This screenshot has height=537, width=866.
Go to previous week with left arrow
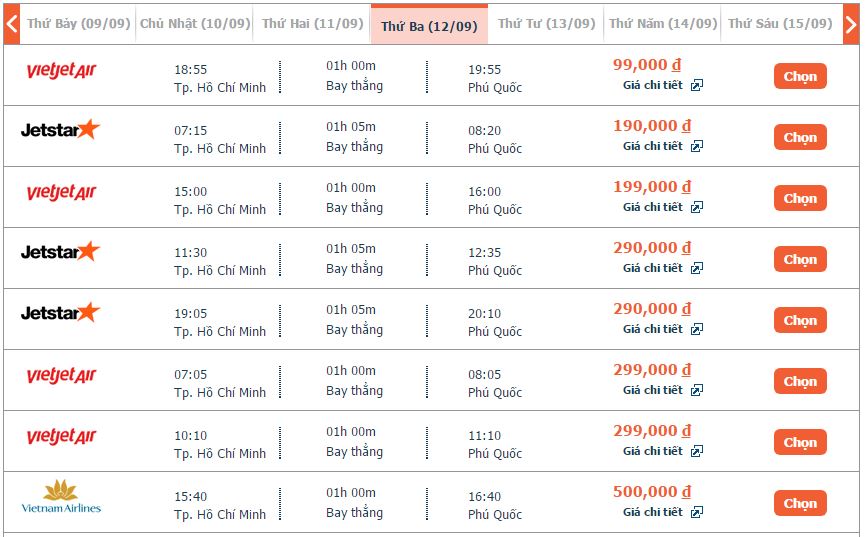click(12, 24)
